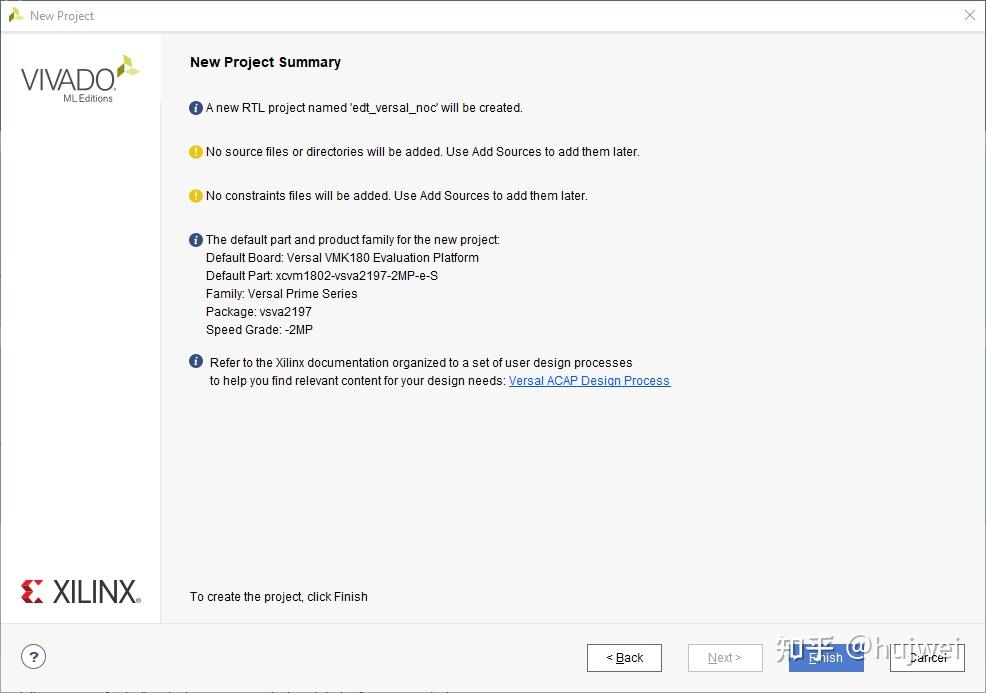Close the New Project dialog window

[969, 15]
